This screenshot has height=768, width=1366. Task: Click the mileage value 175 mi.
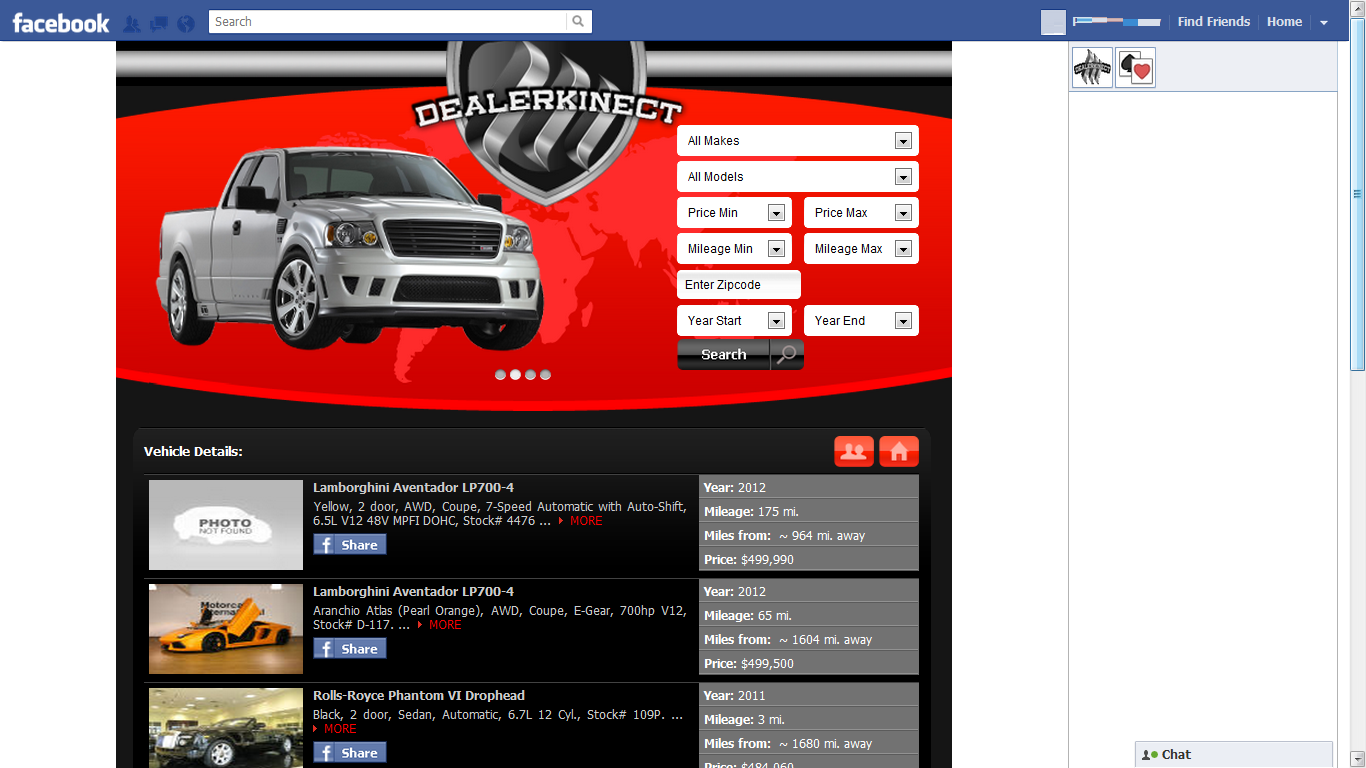[778, 512]
